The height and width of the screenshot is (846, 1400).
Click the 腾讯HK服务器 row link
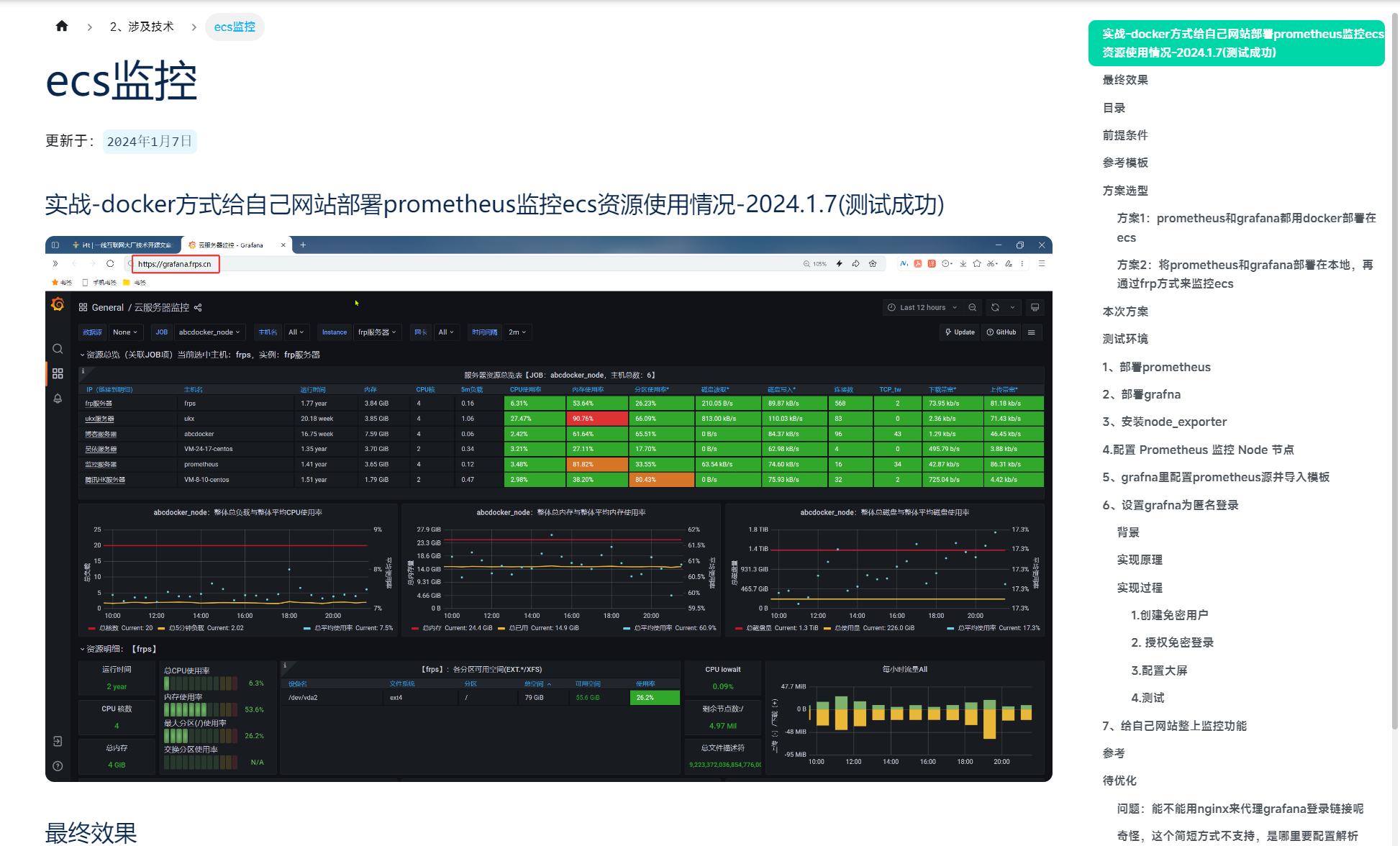click(x=105, y=480)
